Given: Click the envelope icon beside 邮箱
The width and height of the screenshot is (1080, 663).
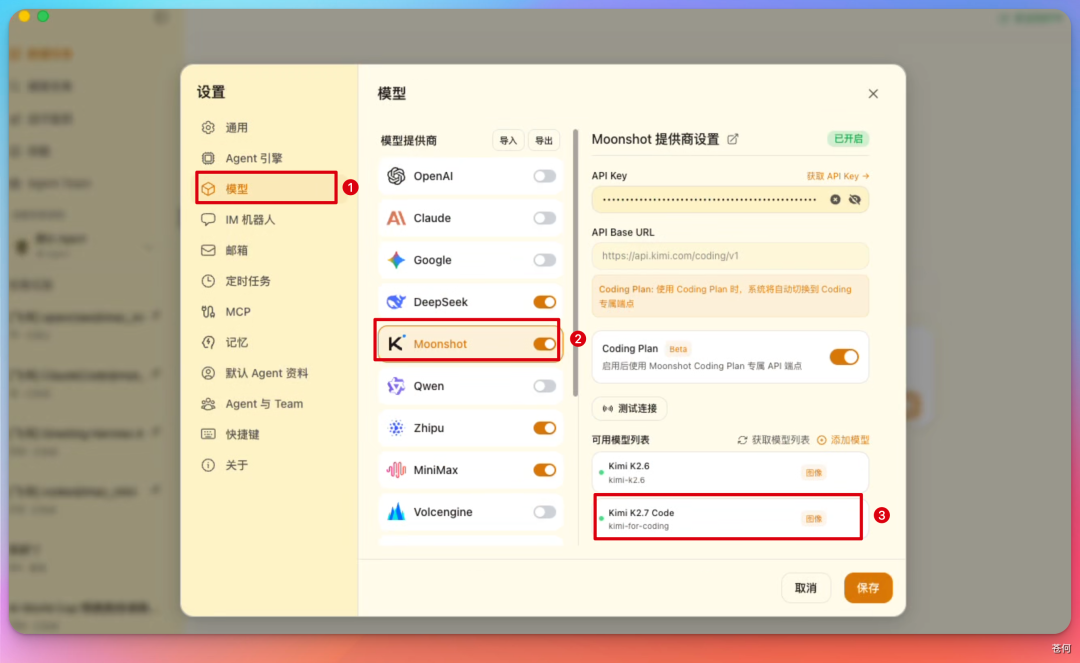Looking at the screenshot, I should [x=208, y=251].
